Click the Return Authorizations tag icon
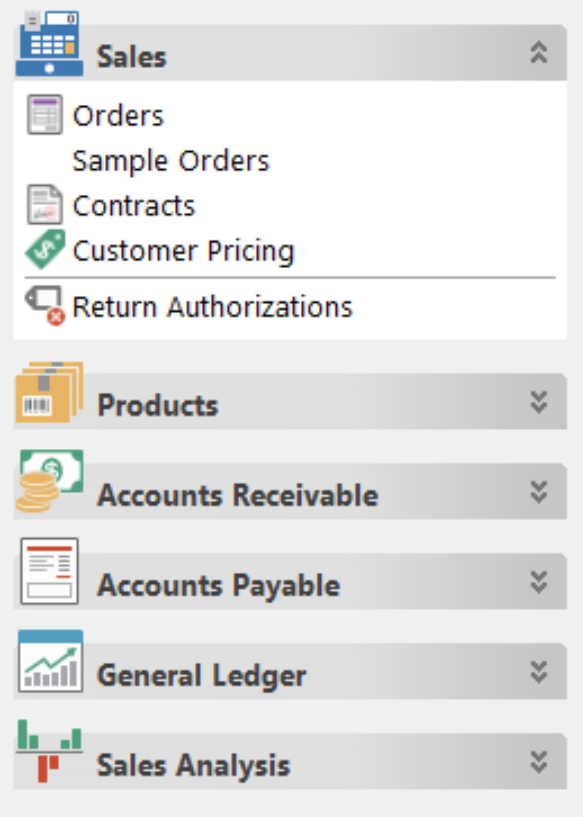 (x=45, y=305)
